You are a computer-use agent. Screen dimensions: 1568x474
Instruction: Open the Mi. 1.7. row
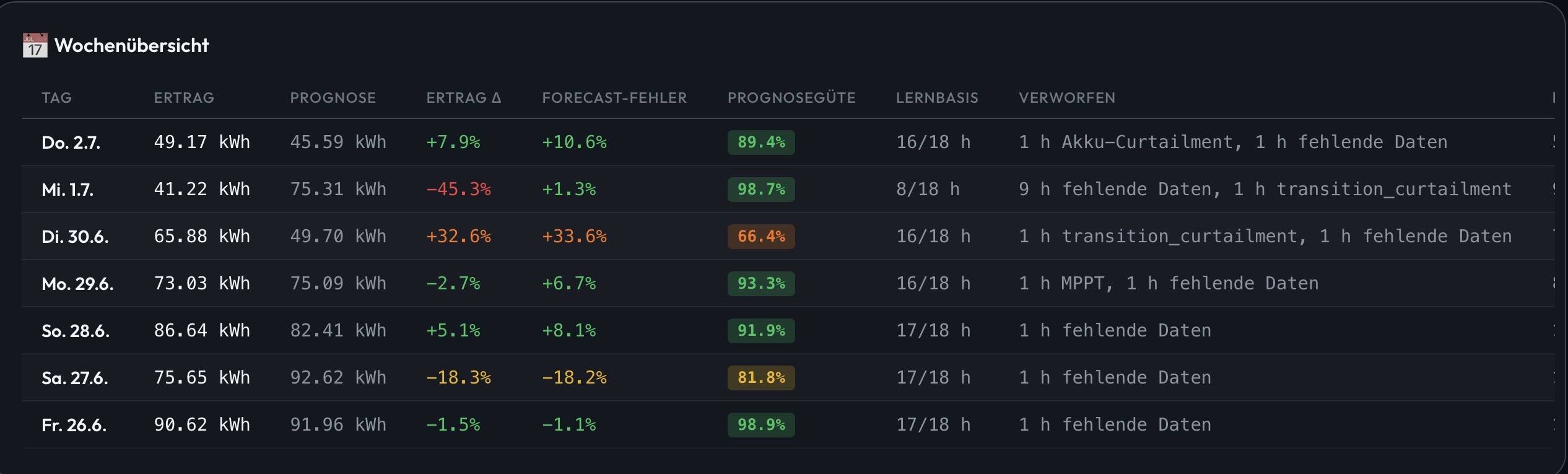click(x=788, y=190)
